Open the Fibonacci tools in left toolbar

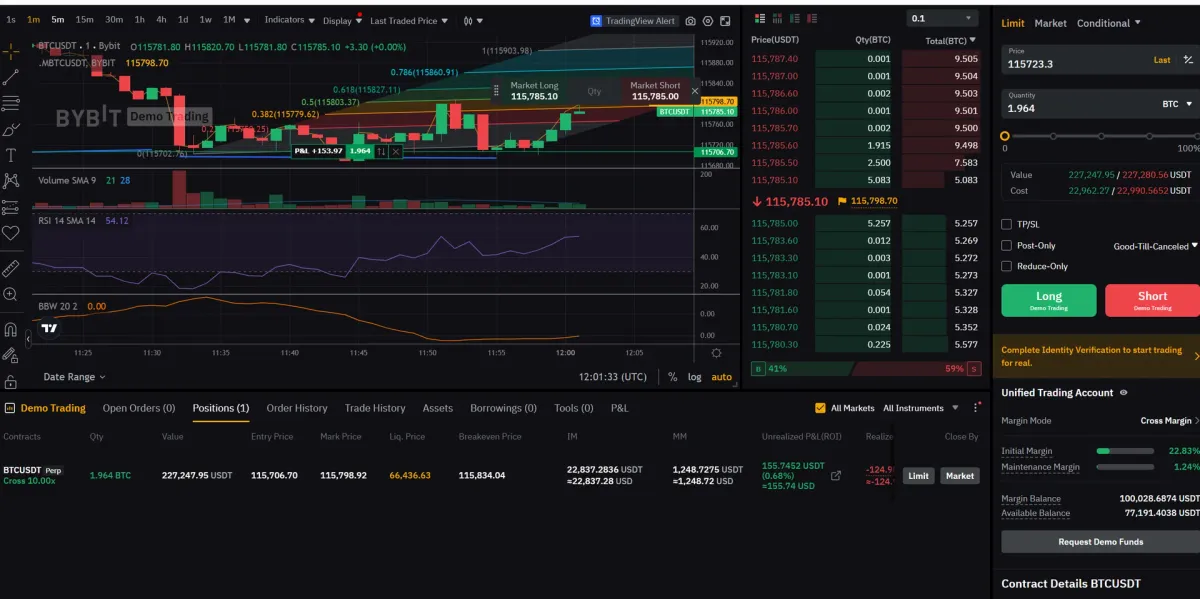point(11,103)
